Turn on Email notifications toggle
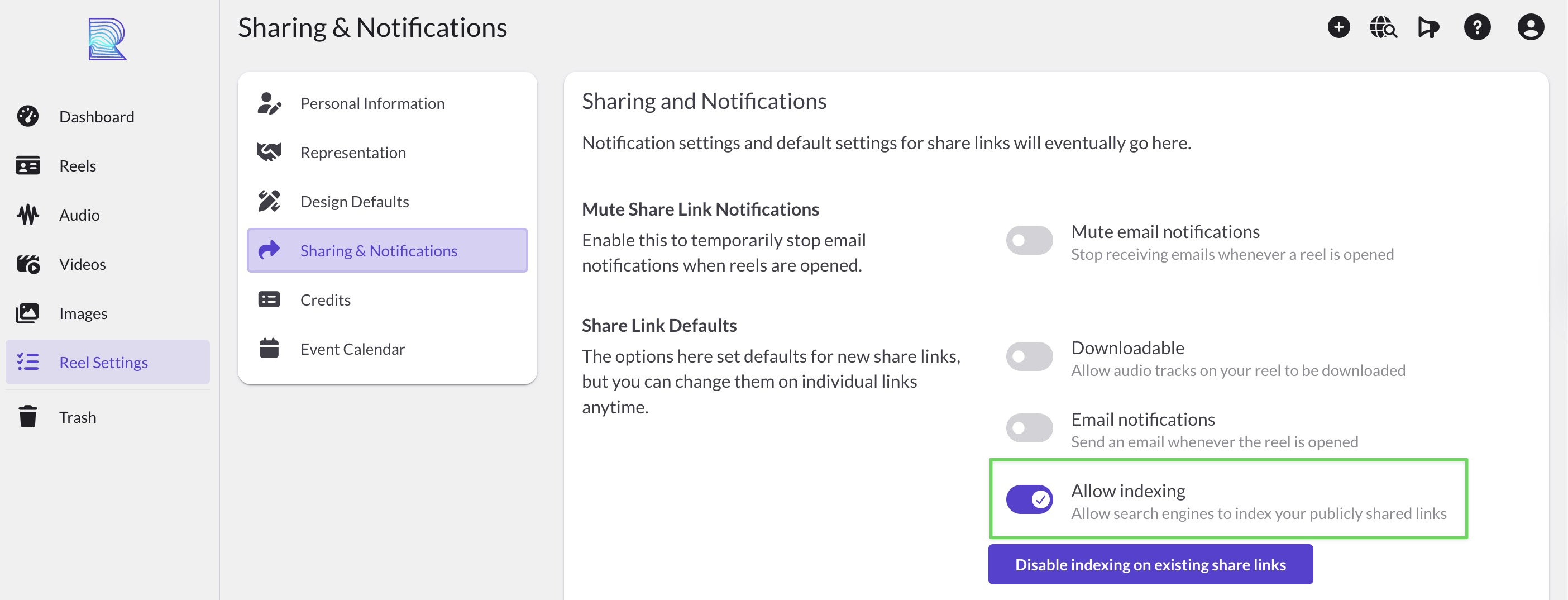Screen dimensions: 1568x600 point(1029,428)
